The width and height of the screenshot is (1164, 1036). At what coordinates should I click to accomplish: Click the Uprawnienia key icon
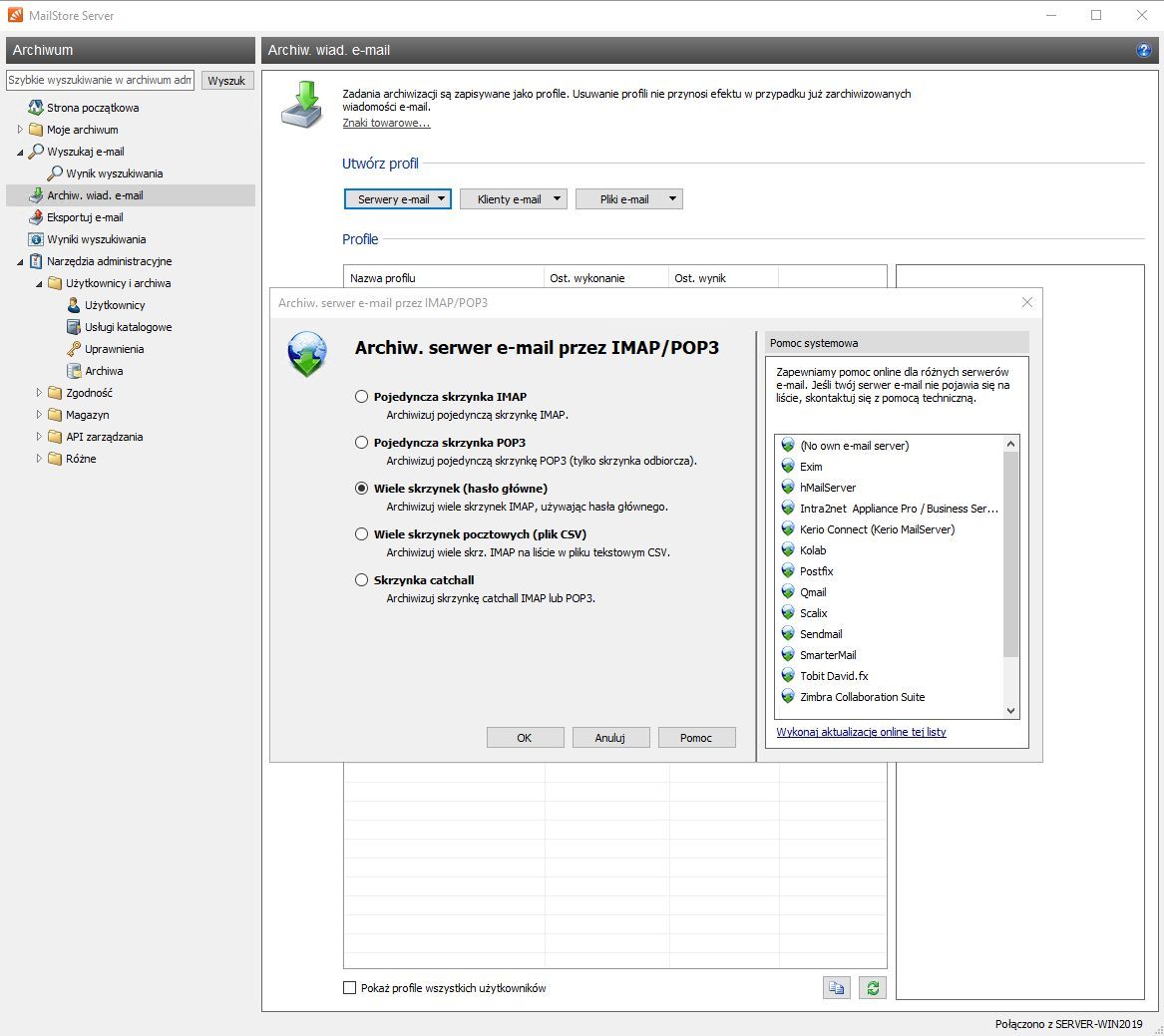74,349
